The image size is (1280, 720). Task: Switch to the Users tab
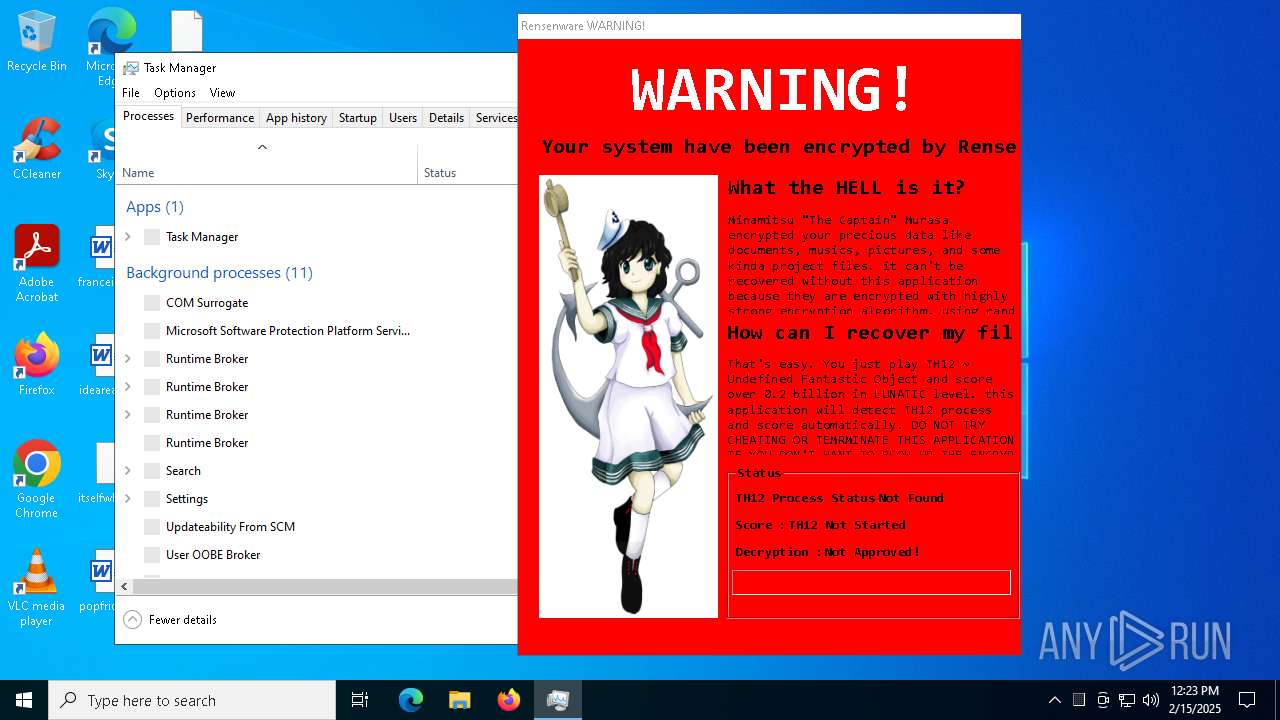pos(403,118)
